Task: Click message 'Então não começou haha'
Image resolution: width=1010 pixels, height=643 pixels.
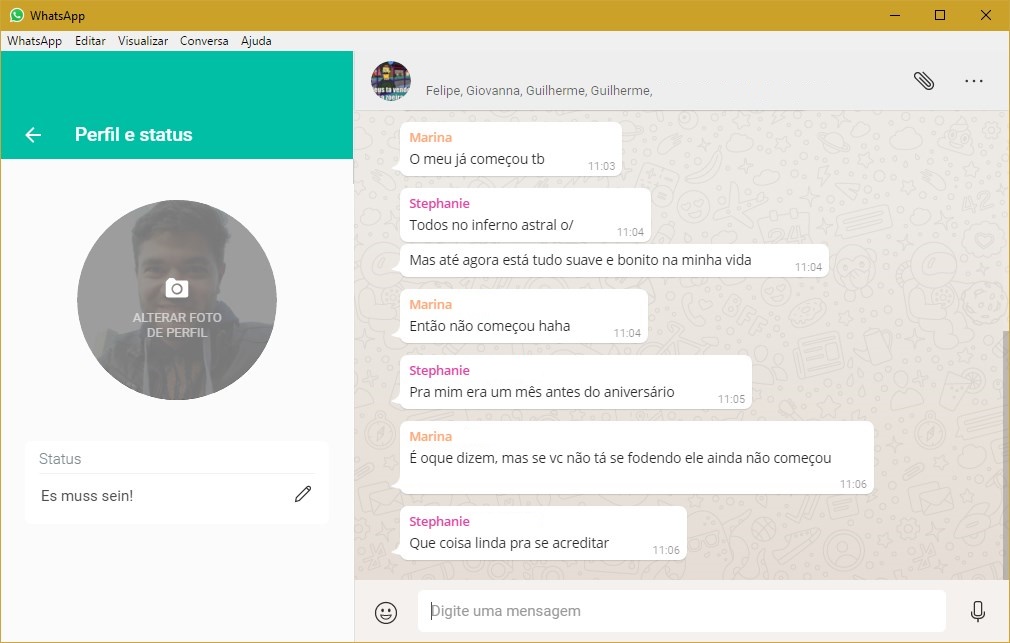Action: coord(490,326)
